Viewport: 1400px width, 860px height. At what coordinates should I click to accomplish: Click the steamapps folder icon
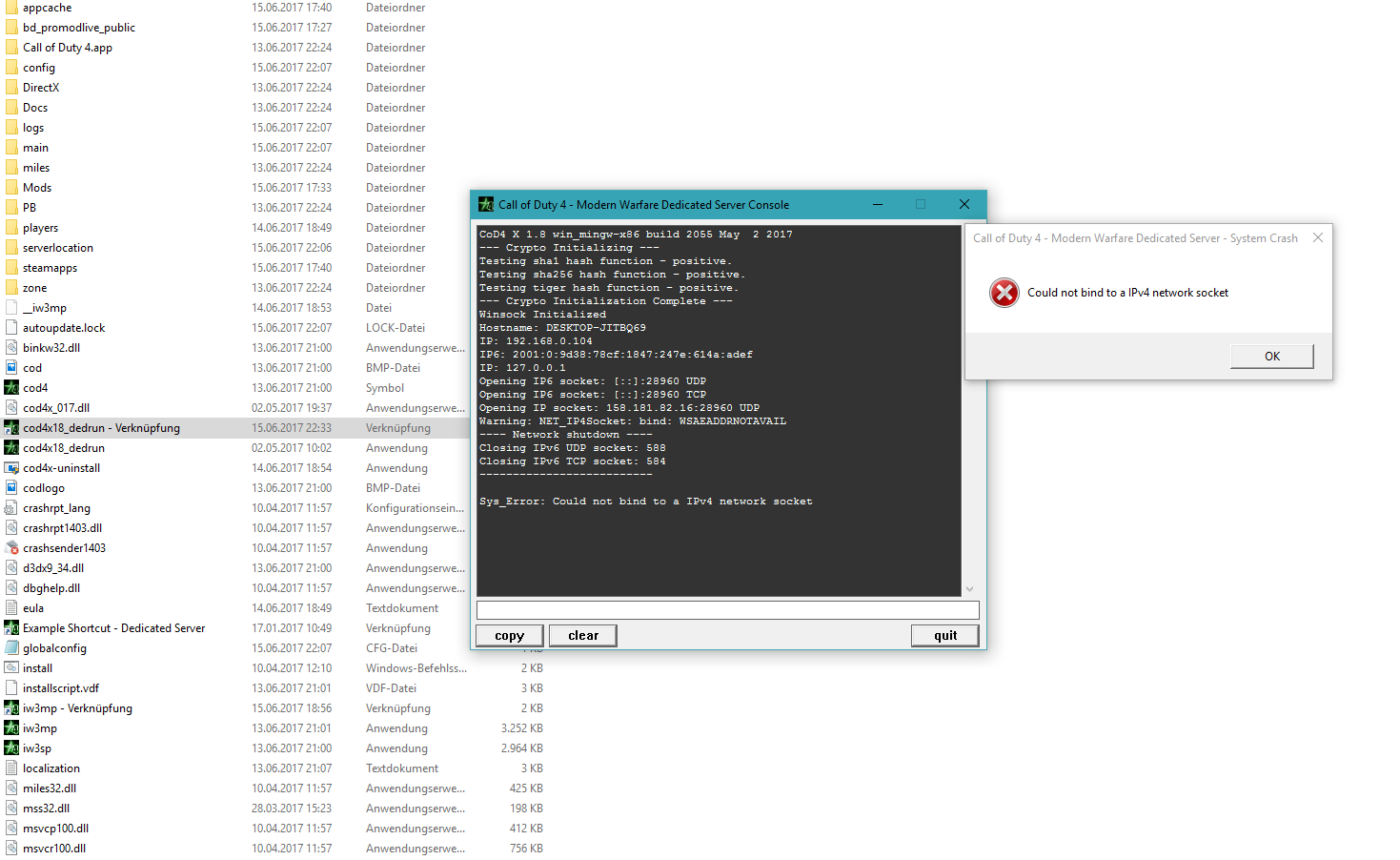pos(11,268)
